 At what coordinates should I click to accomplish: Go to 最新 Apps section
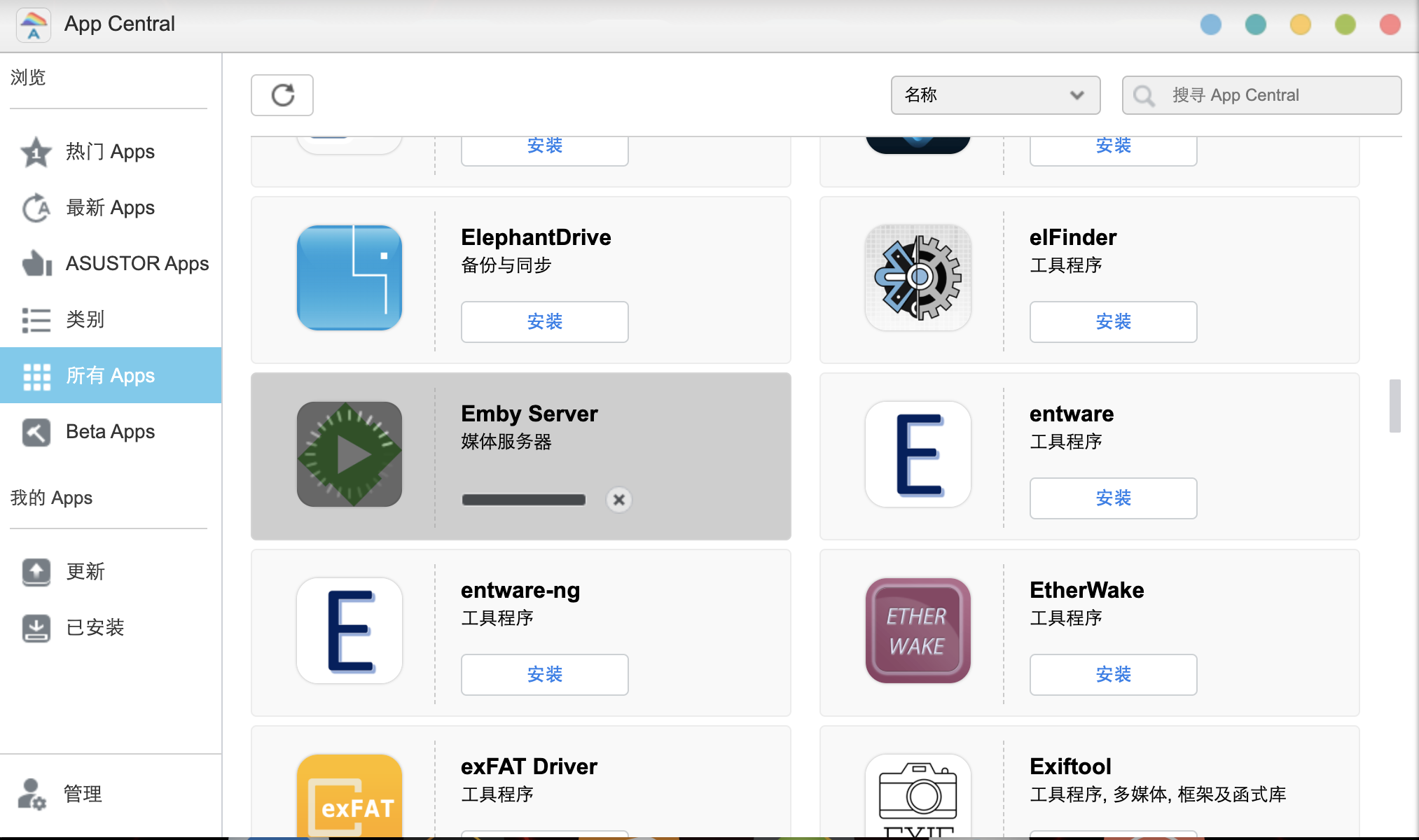111,208
